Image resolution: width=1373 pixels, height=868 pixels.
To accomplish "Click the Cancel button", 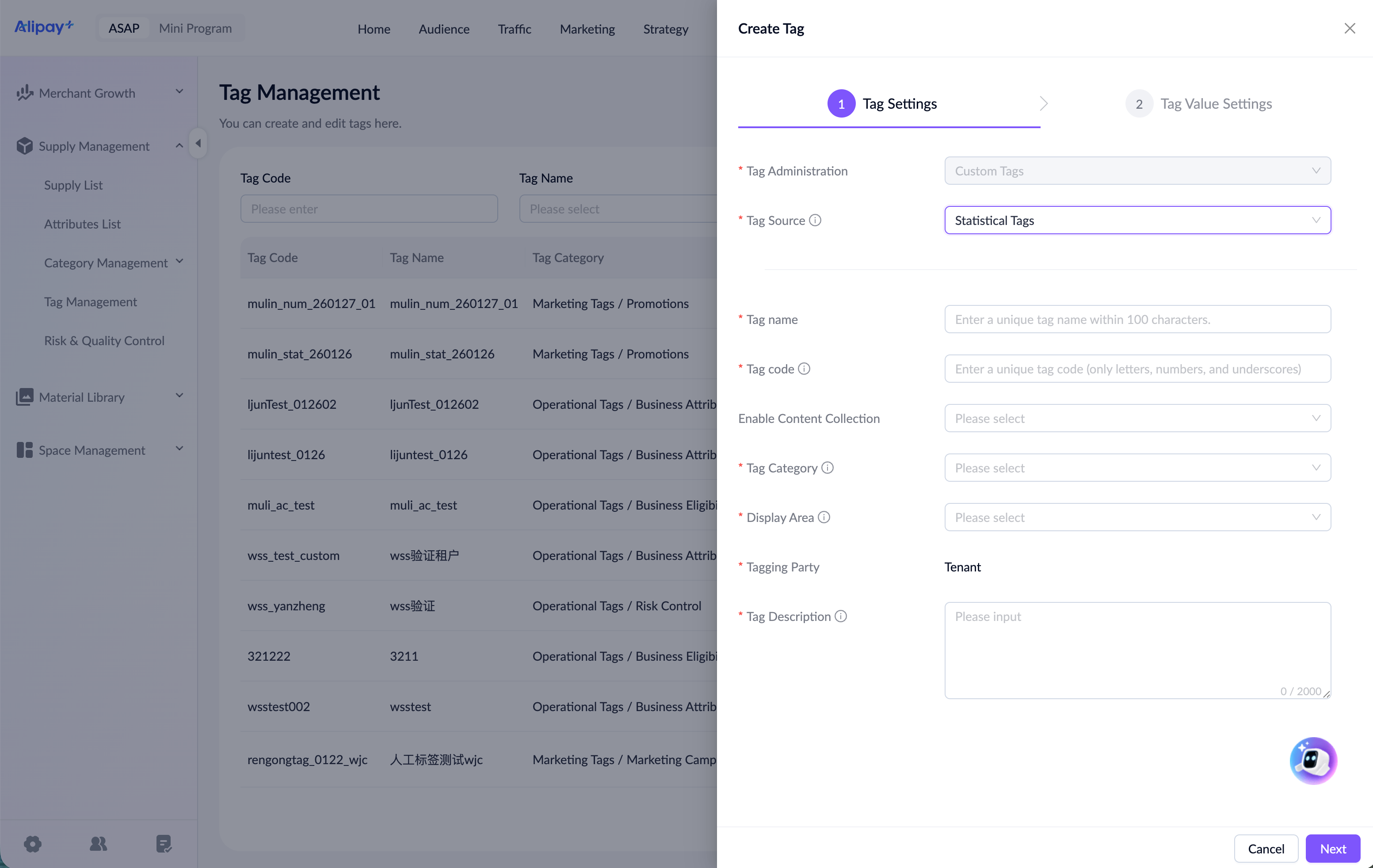I will tap(1266, 849).
